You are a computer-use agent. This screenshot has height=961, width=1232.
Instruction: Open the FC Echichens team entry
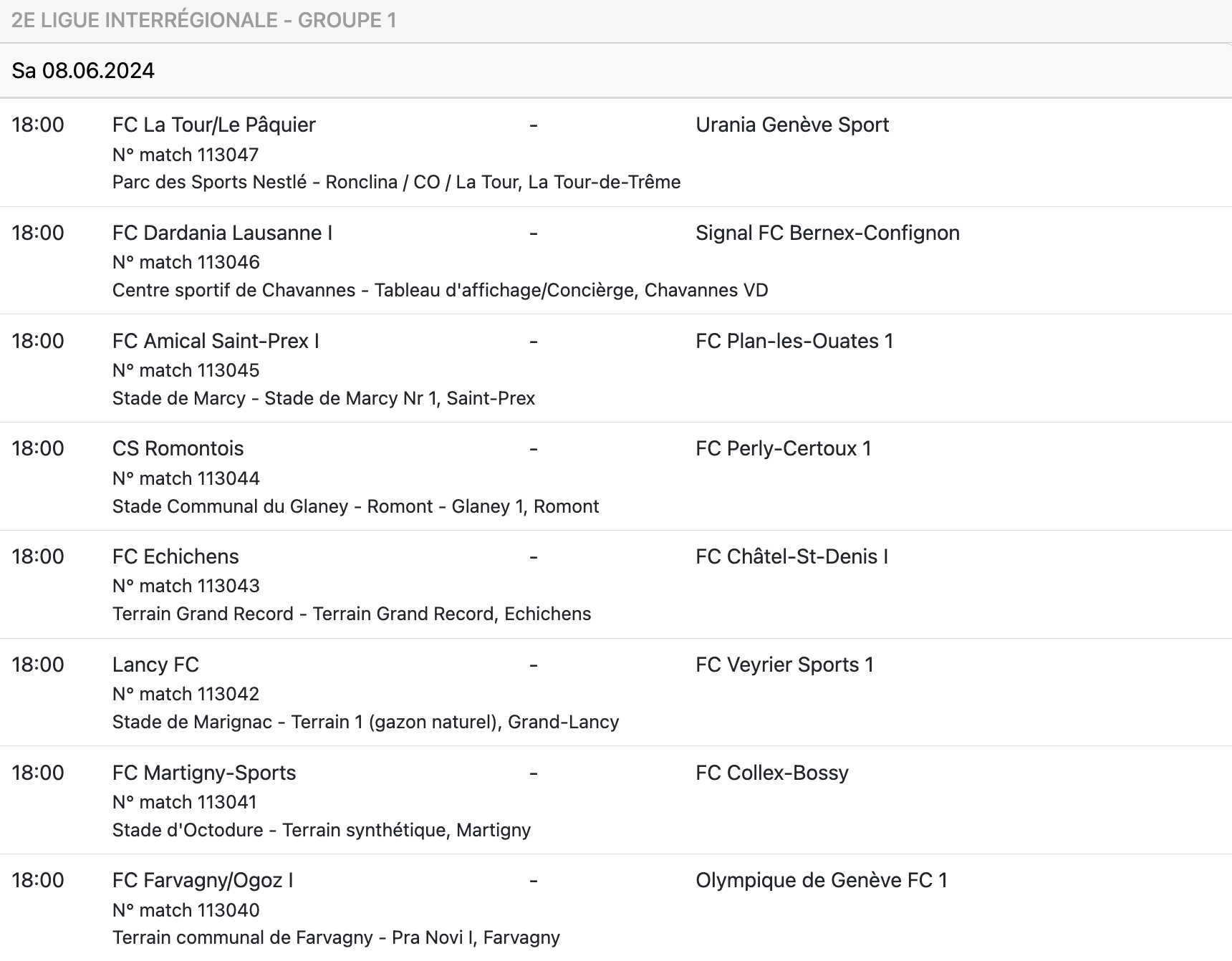175,556
